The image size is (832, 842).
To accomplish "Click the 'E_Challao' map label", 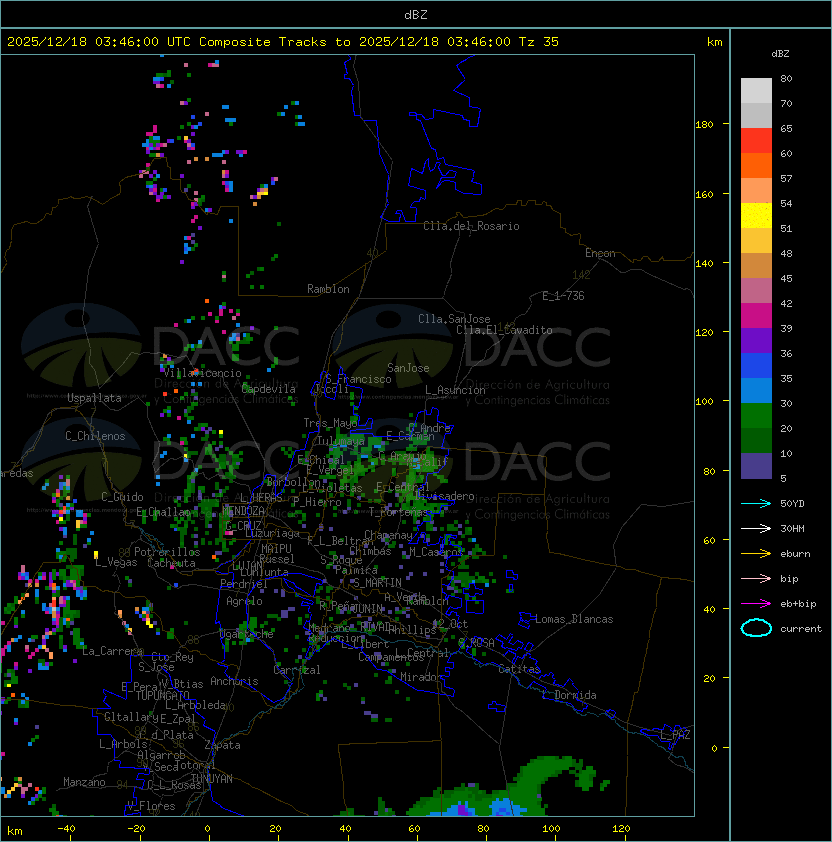I will tap(163, 512).
